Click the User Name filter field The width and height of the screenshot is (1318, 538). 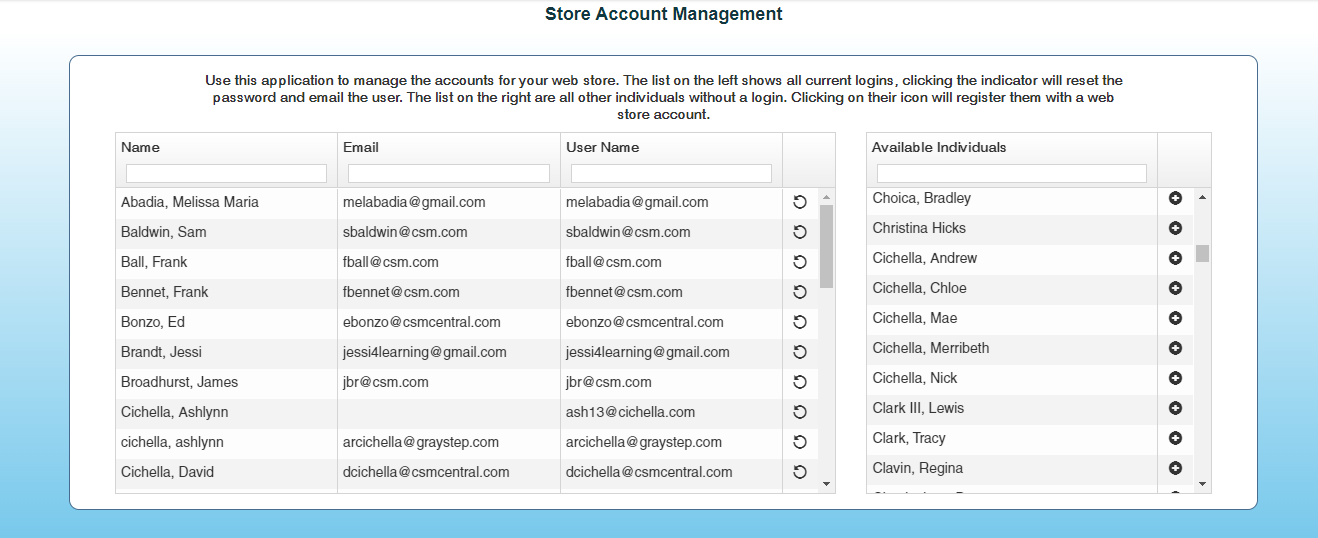[x=671, y=173]
